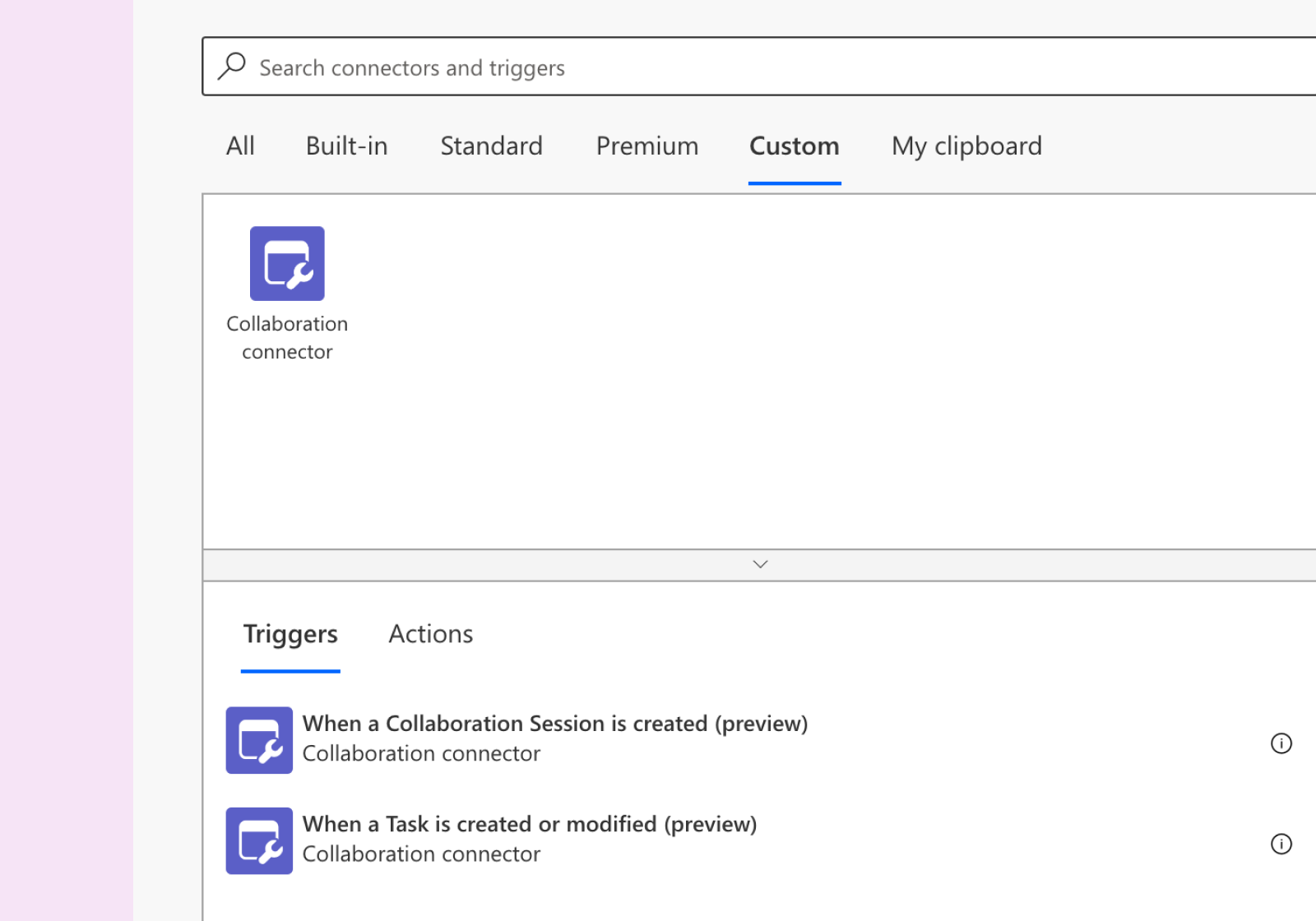Click the Task trigger connector icon
Image resolution: width=1316 pixels, height=921 pixels.
point(259,840)
